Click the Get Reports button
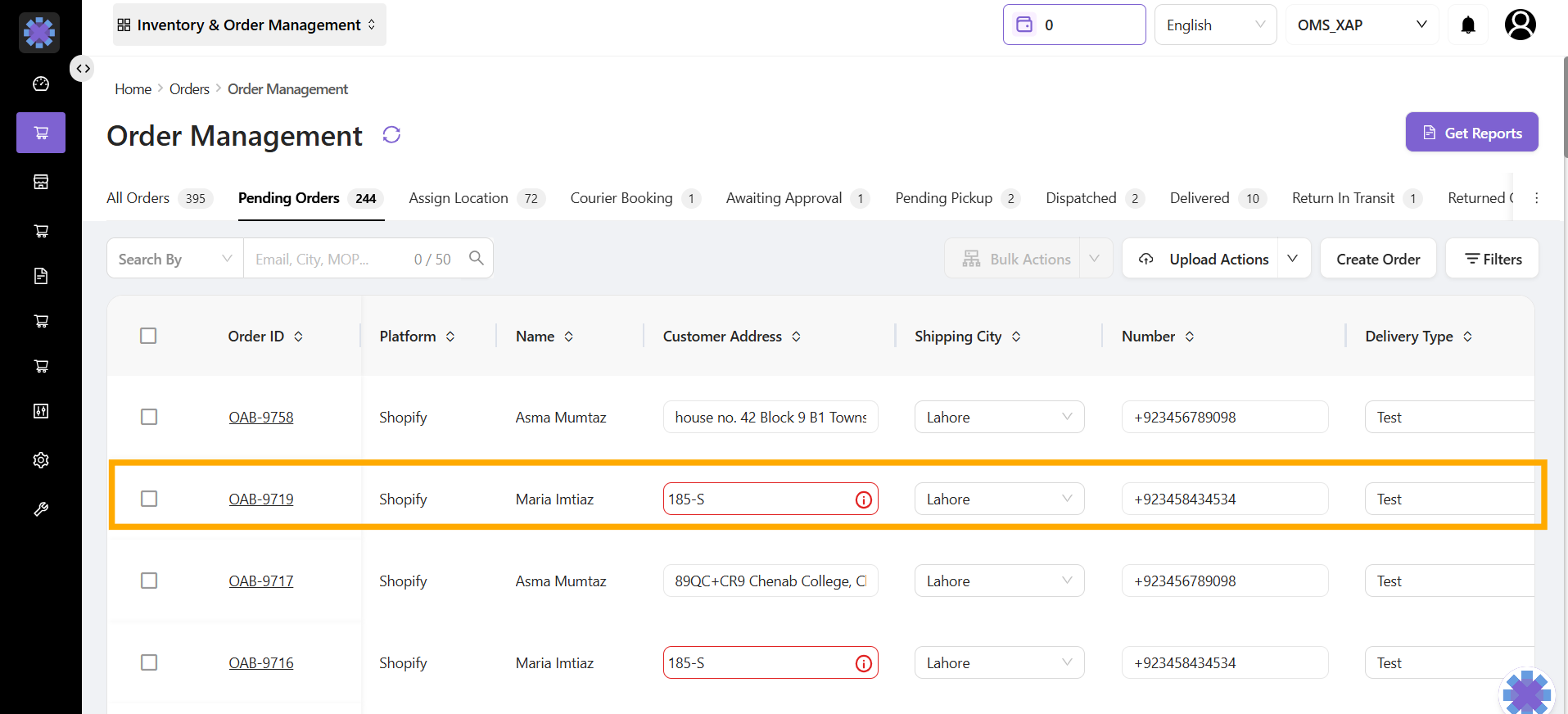 1471,133
